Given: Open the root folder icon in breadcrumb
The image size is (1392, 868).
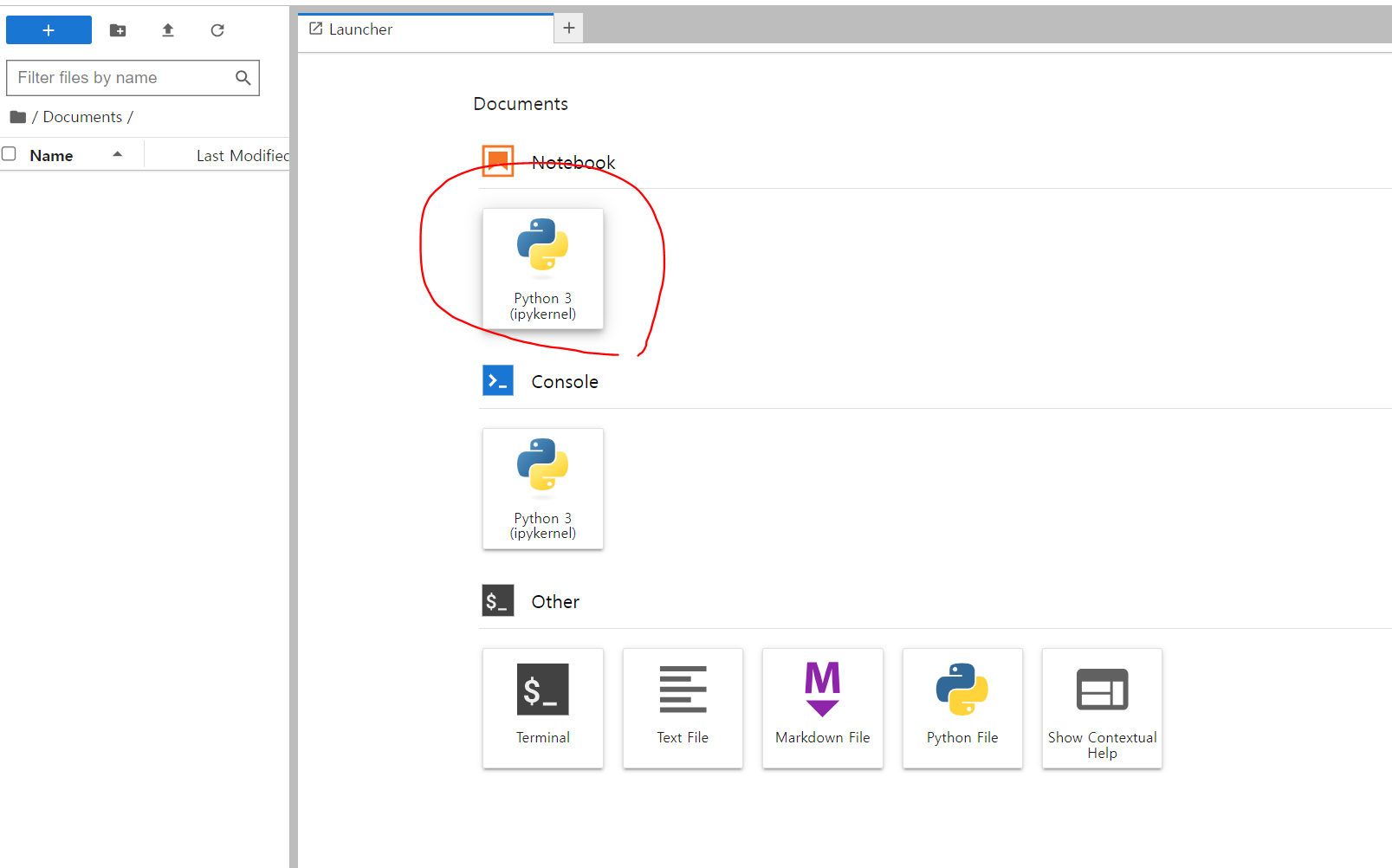Looking at the screenshot, I should pyautogui.click(x=17, y=117).
